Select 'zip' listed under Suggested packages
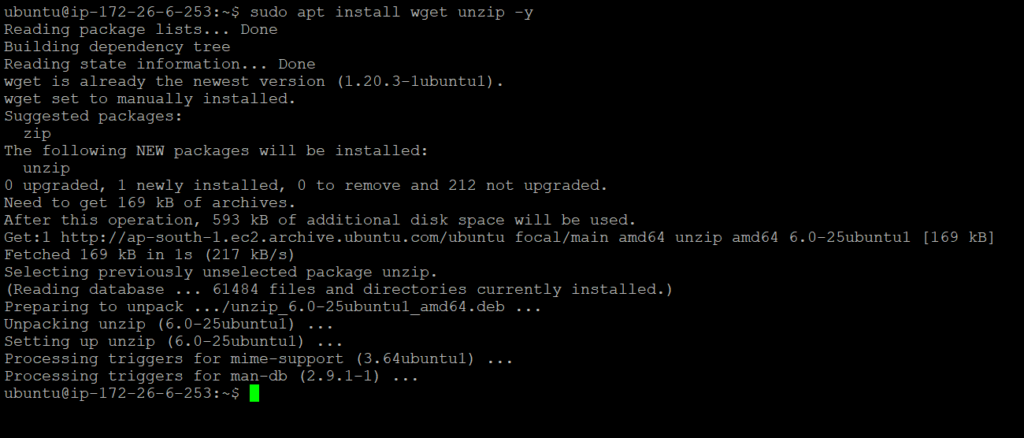 (x=37, y=133)
